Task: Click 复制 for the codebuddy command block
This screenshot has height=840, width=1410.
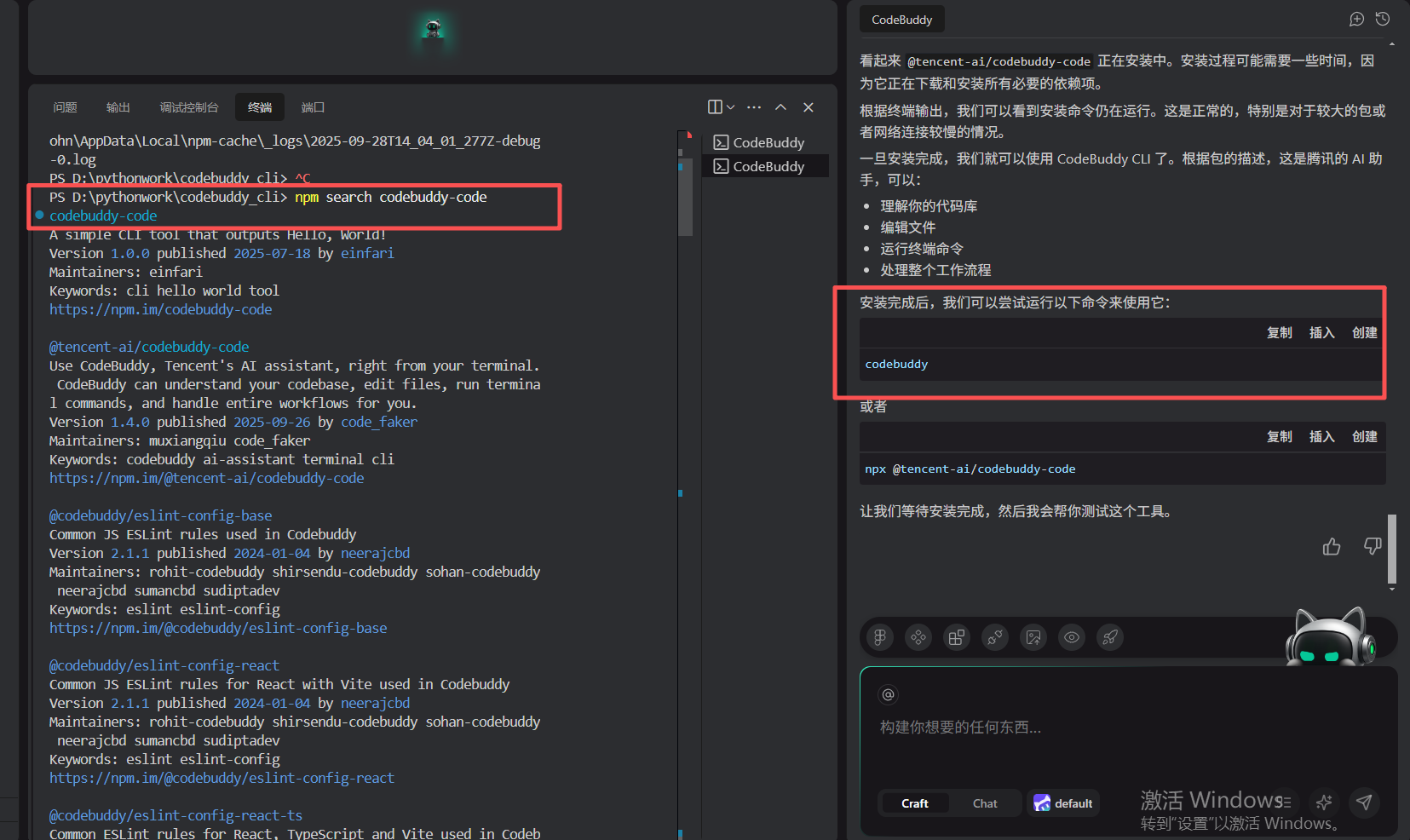Action: pyautogui.click(x=1280, y=332)
